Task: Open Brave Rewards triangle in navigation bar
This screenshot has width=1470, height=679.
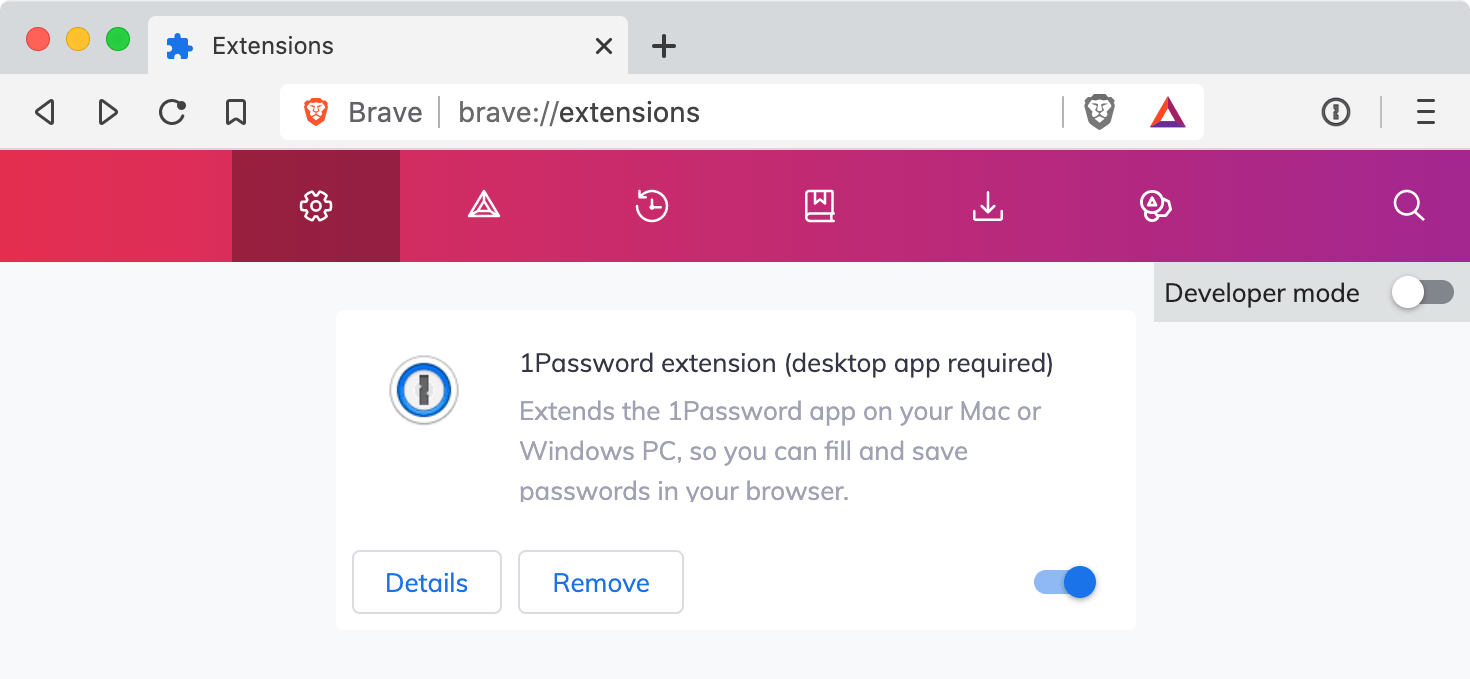Action: (x=484, y=206)
